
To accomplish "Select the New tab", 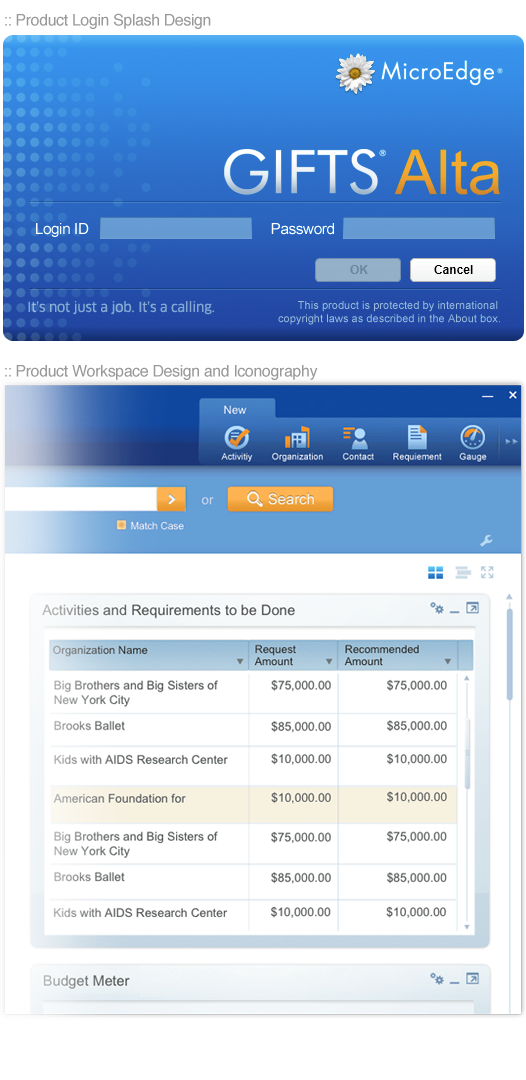I will [x=235, y=410].
